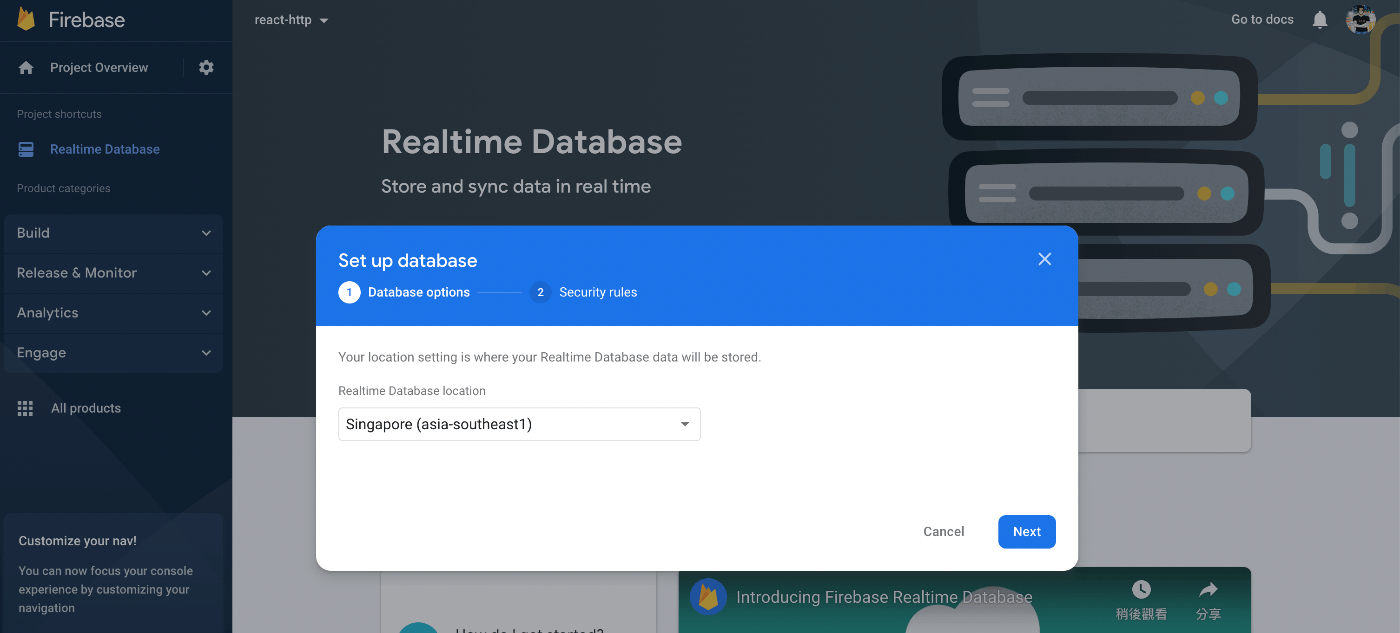Click the video share arrow icon

pos(1208,590)
